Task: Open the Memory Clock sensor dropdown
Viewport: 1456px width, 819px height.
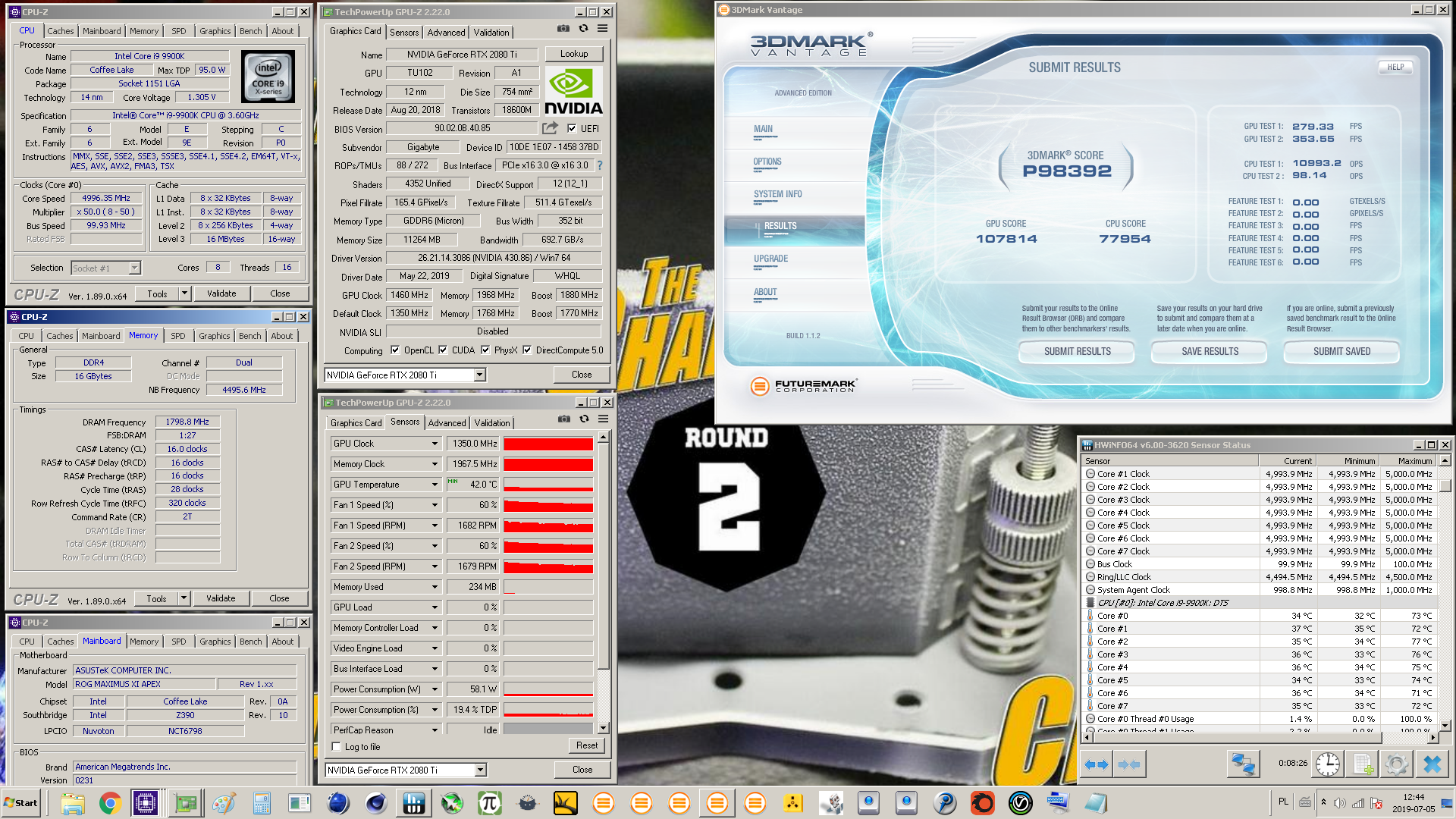Action: pos(435,464)
